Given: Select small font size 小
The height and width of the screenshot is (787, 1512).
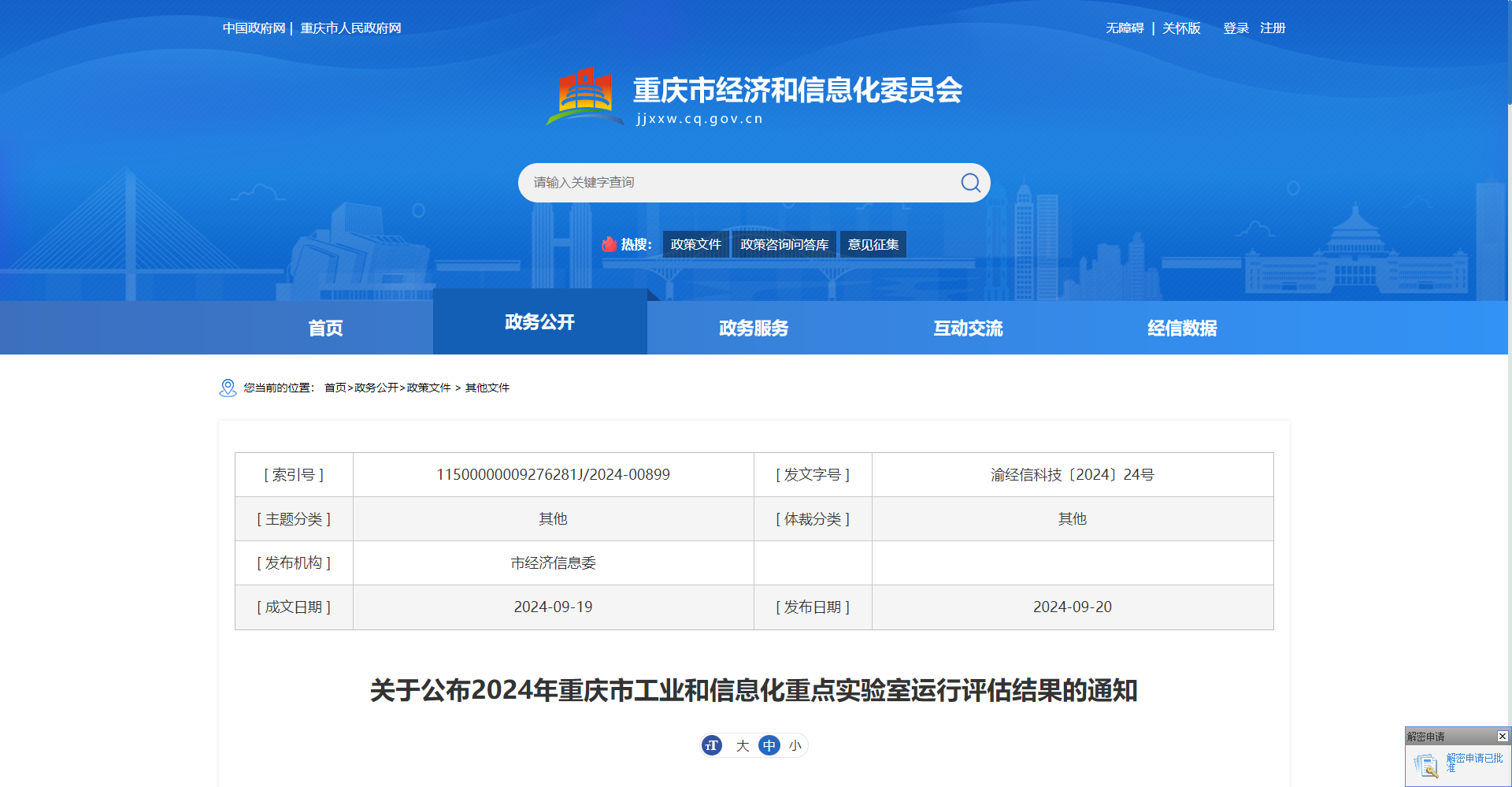Looking at the screenshot, I should 795,745.
